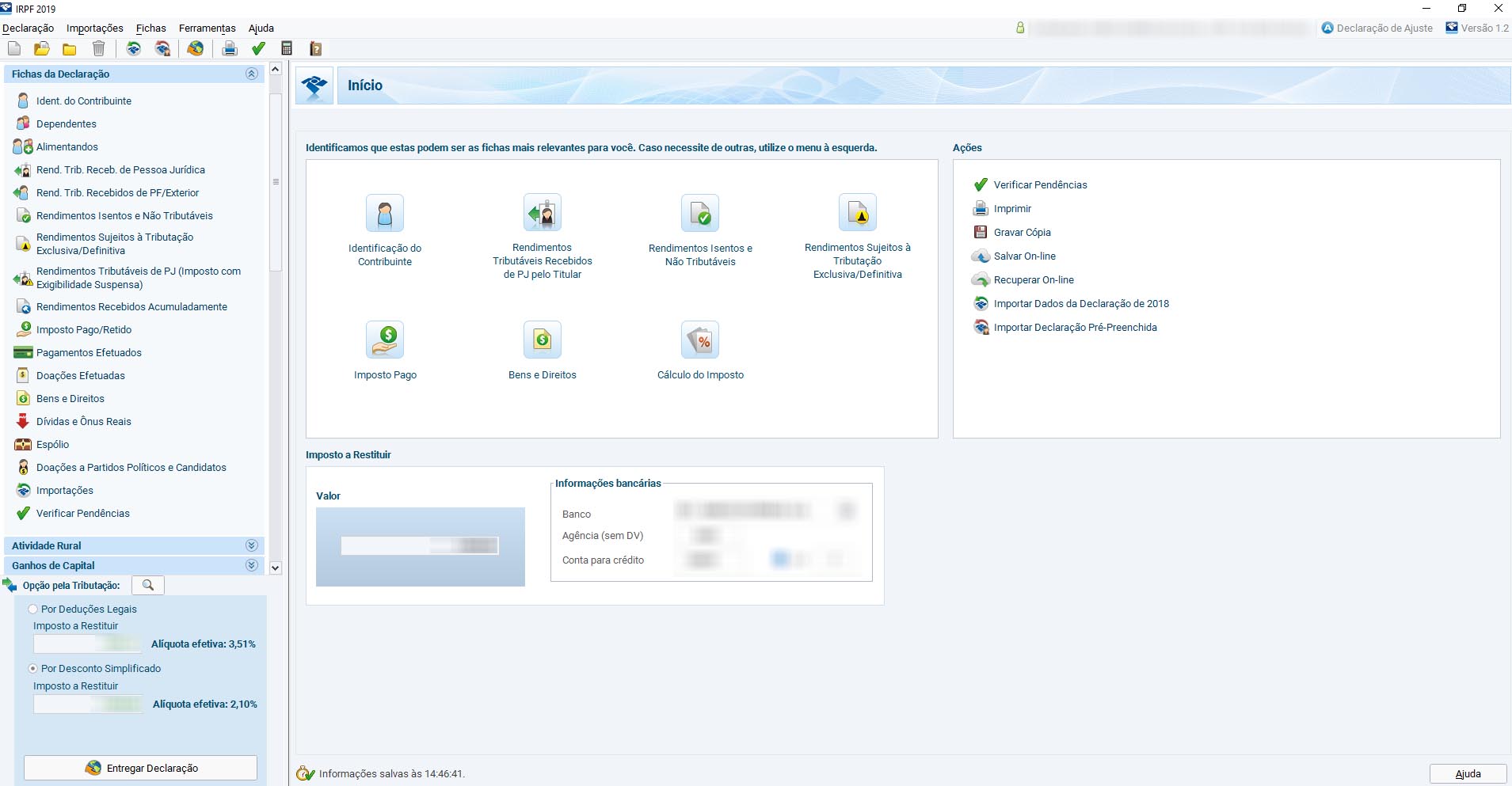Screen dimensions: 1512x786
Task: Open the Importações menu
Action: (x=94, y=28)
